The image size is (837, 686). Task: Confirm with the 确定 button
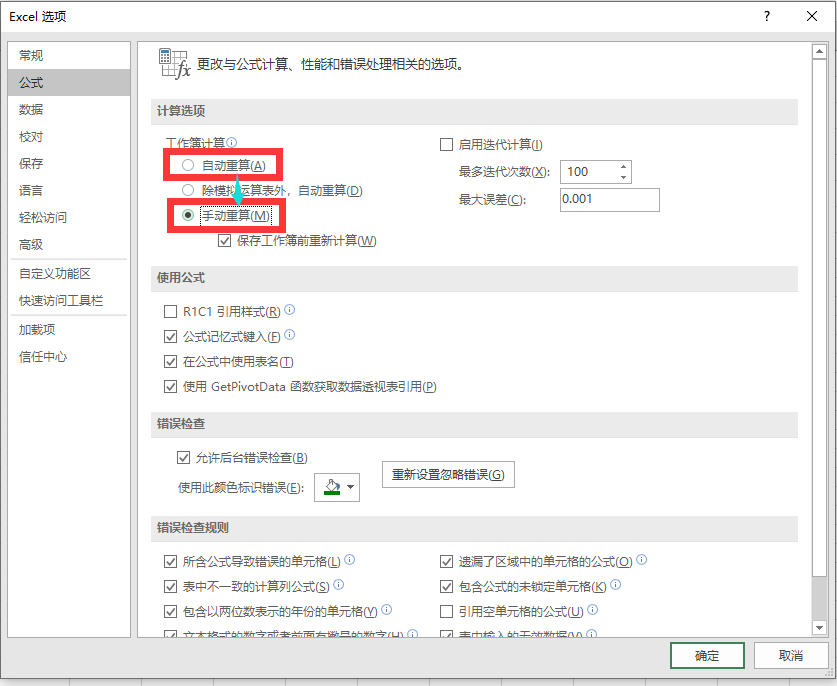click(x=707, y=655)
